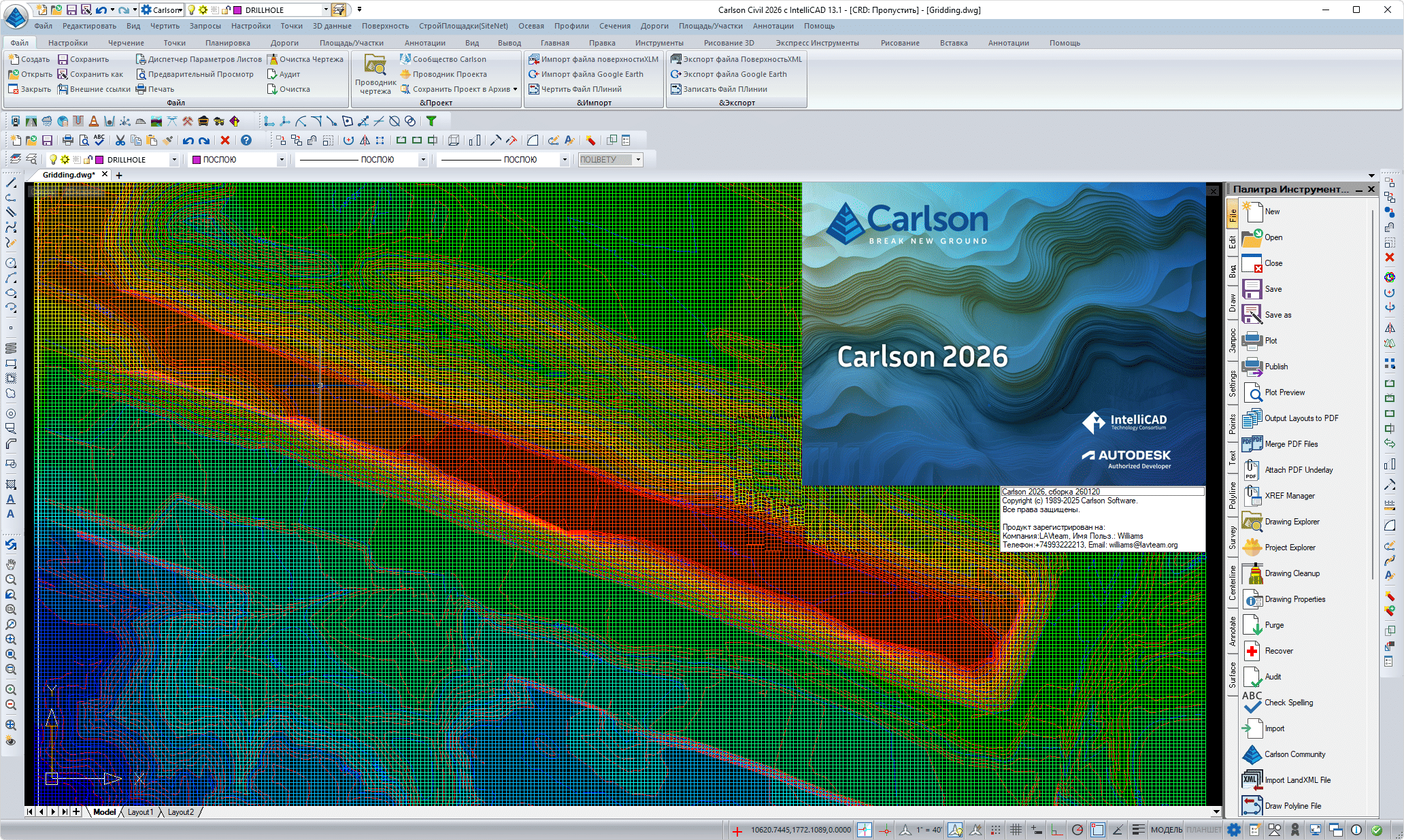Image resolution: width=1404 pixels, height=840 pixels.
Task: Open the DRILLHOLE layer dropdown in properties toolbar
Action: tap(174, 159)
